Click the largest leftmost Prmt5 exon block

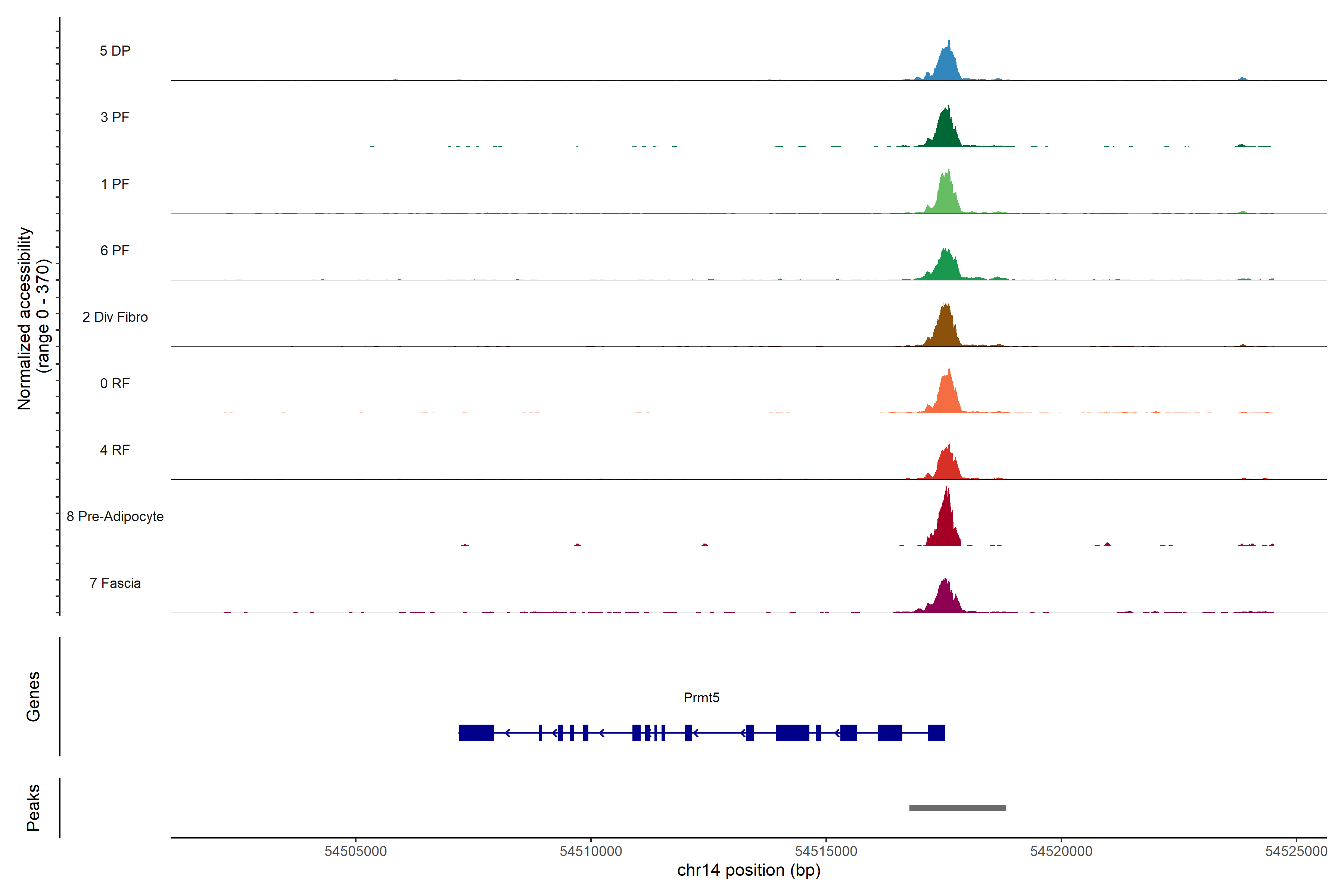(x=476, y=732)
